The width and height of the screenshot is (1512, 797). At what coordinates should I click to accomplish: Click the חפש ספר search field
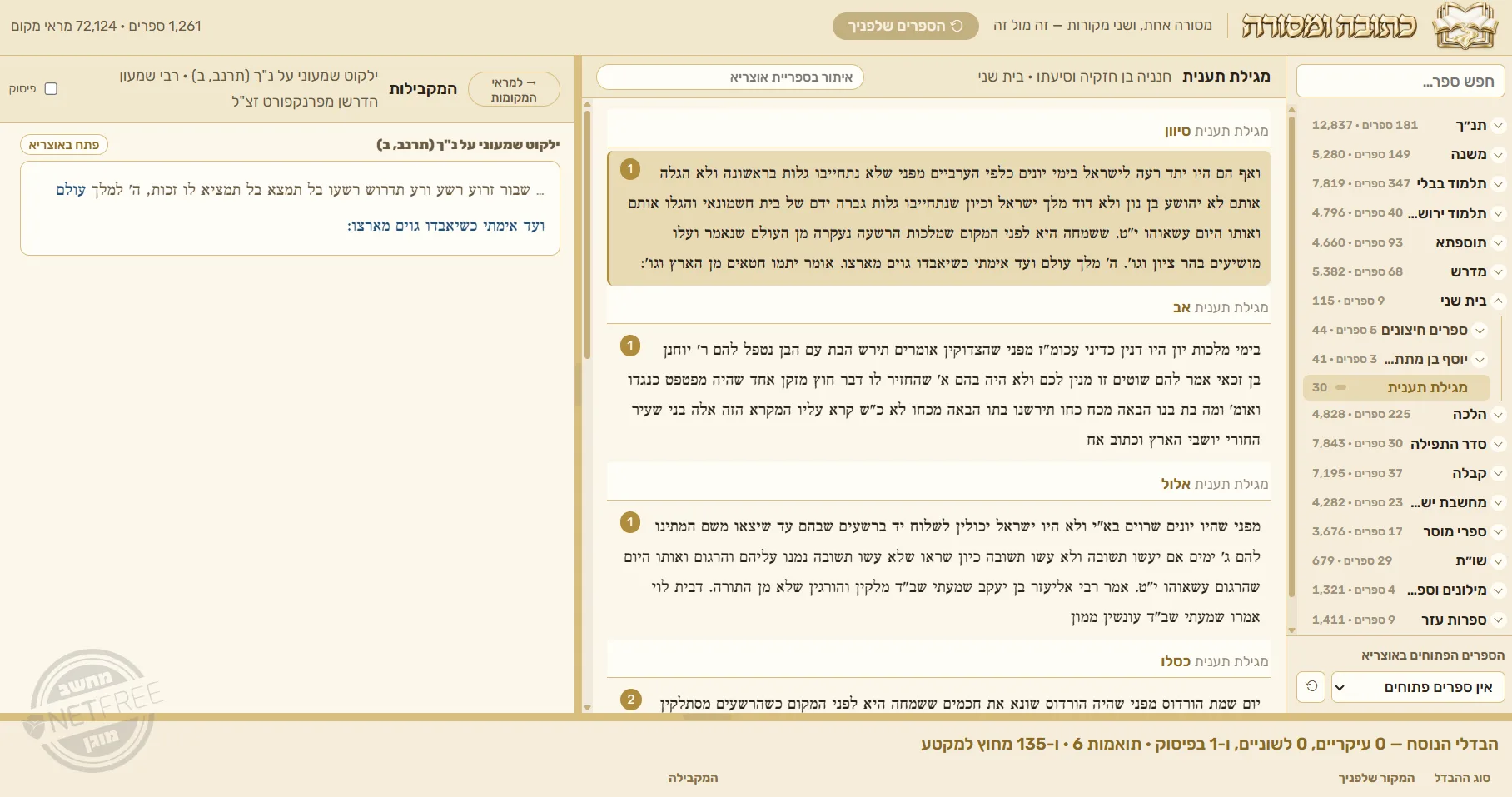pos(1400,81)
